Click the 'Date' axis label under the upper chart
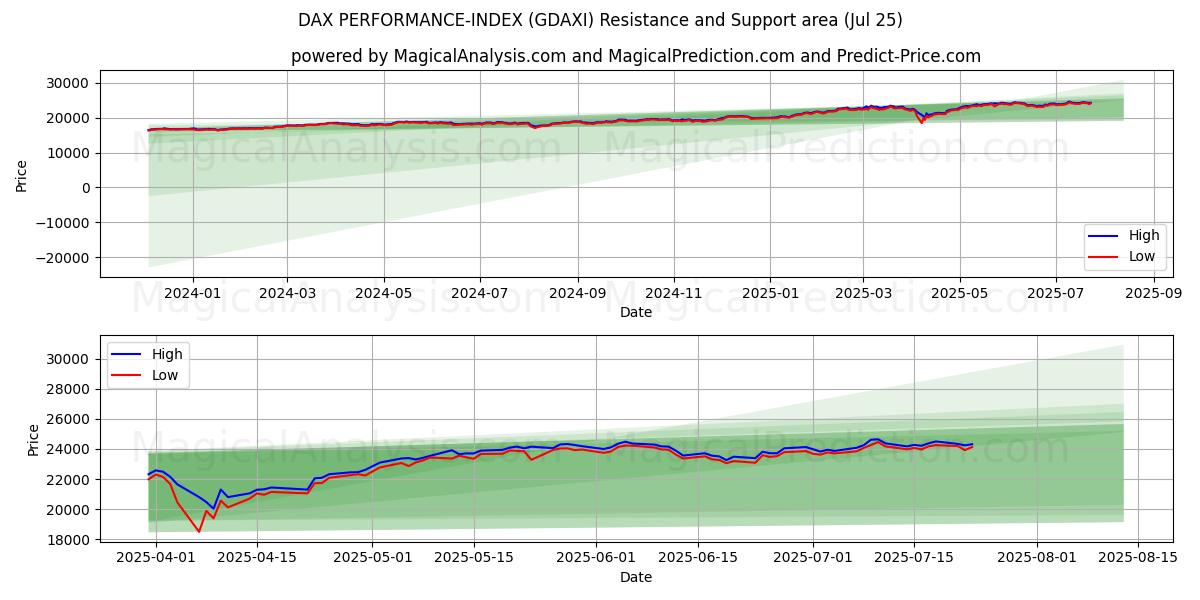Screen dimensions: 1200x600 [636, 312]
